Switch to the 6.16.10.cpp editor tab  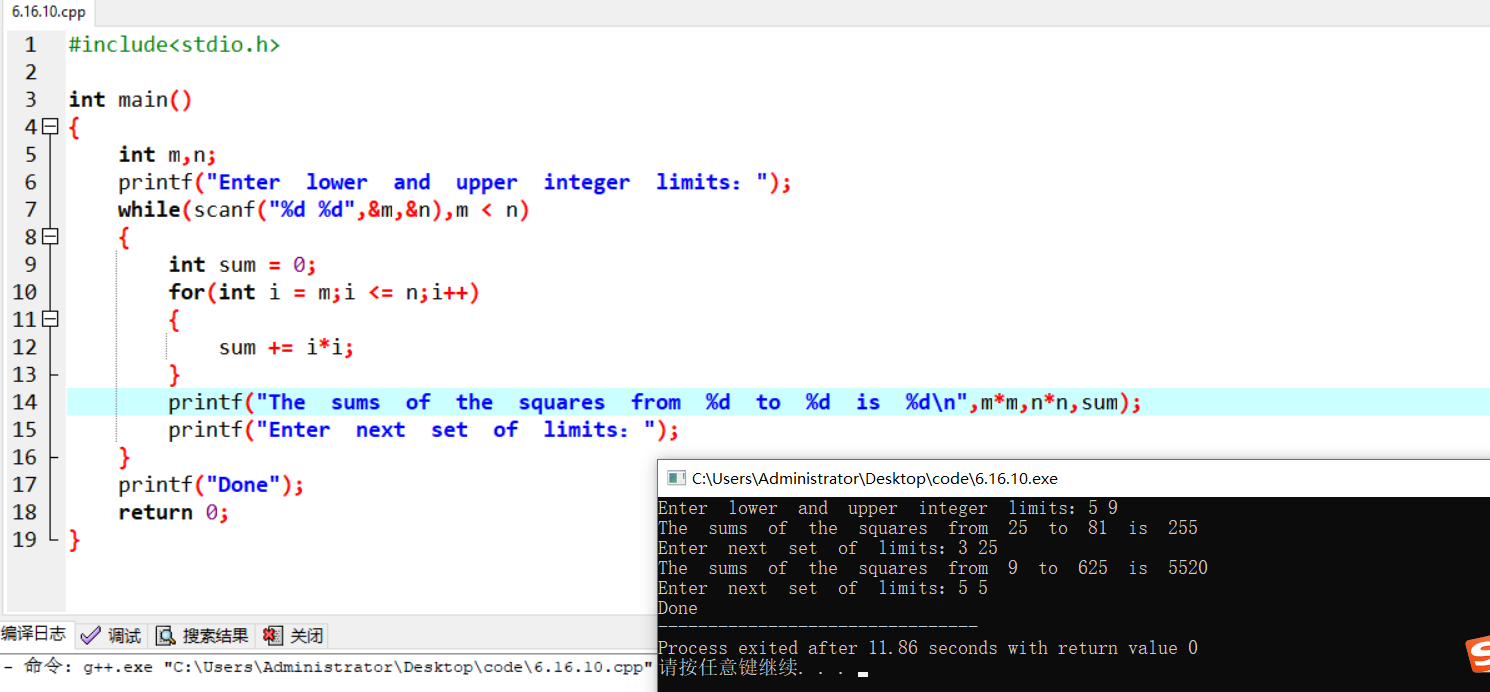point(48,12)
